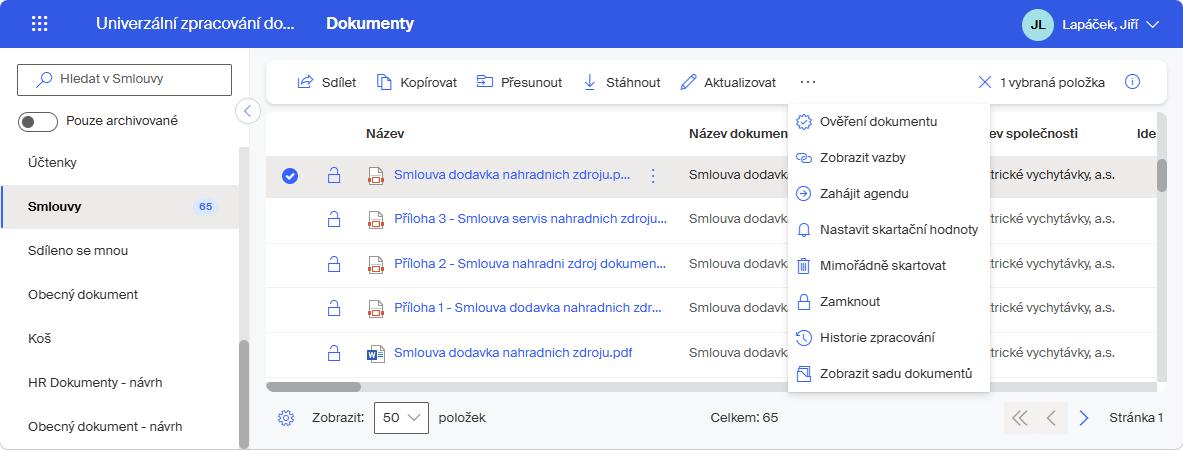Open Příloha 2 - Smlouva nahradni zdroj link
This screenshot has height=450, width=1183.
point(530,264)
